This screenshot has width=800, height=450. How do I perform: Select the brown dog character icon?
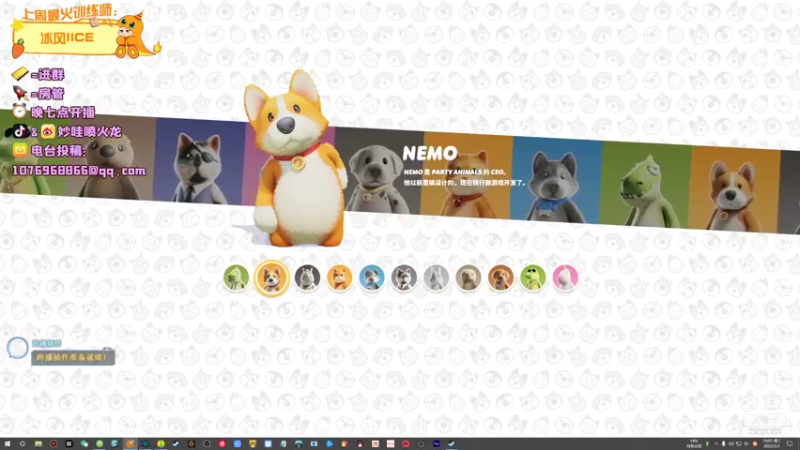click(x=500, y=278)
